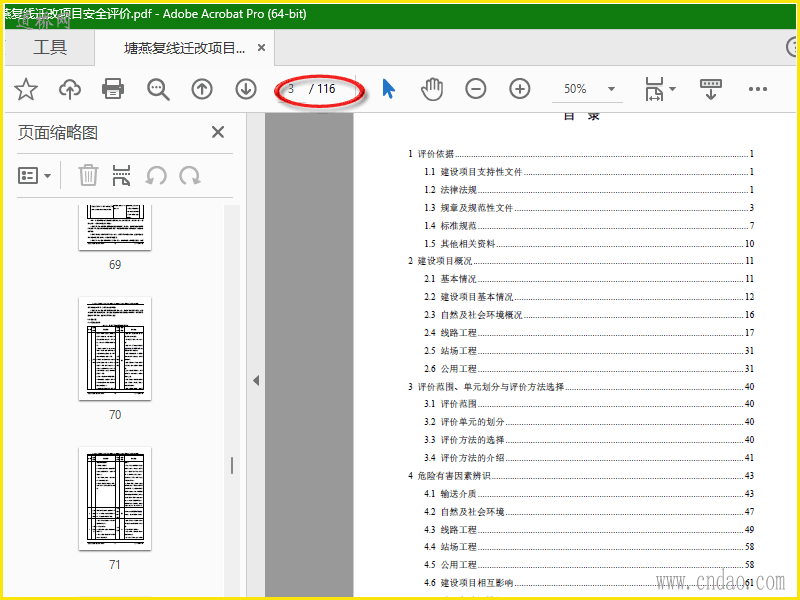Select page 71 thumbnail
The image size is (800, 600).
tap(115, 498)
